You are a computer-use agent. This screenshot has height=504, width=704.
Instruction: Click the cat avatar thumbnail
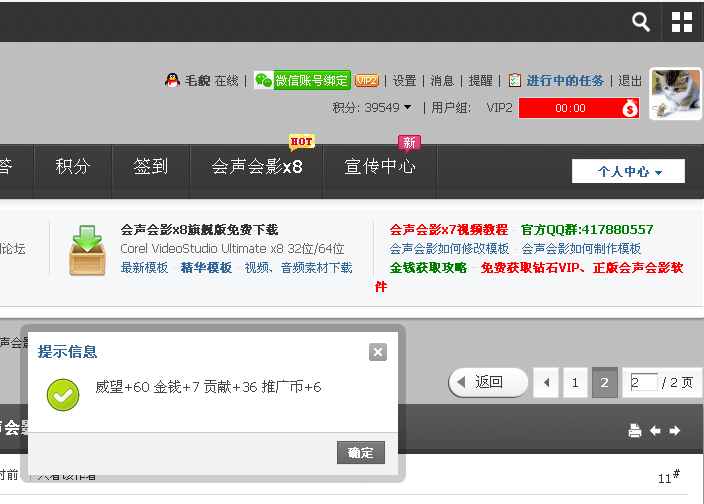[675, 94]
